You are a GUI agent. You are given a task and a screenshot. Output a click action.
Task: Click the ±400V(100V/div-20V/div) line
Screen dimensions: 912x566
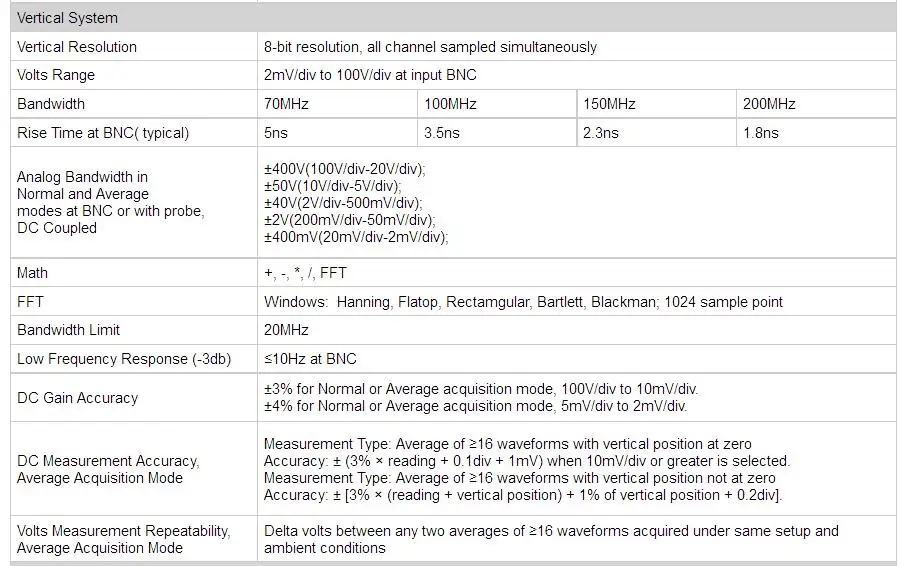tap(344, 169)
